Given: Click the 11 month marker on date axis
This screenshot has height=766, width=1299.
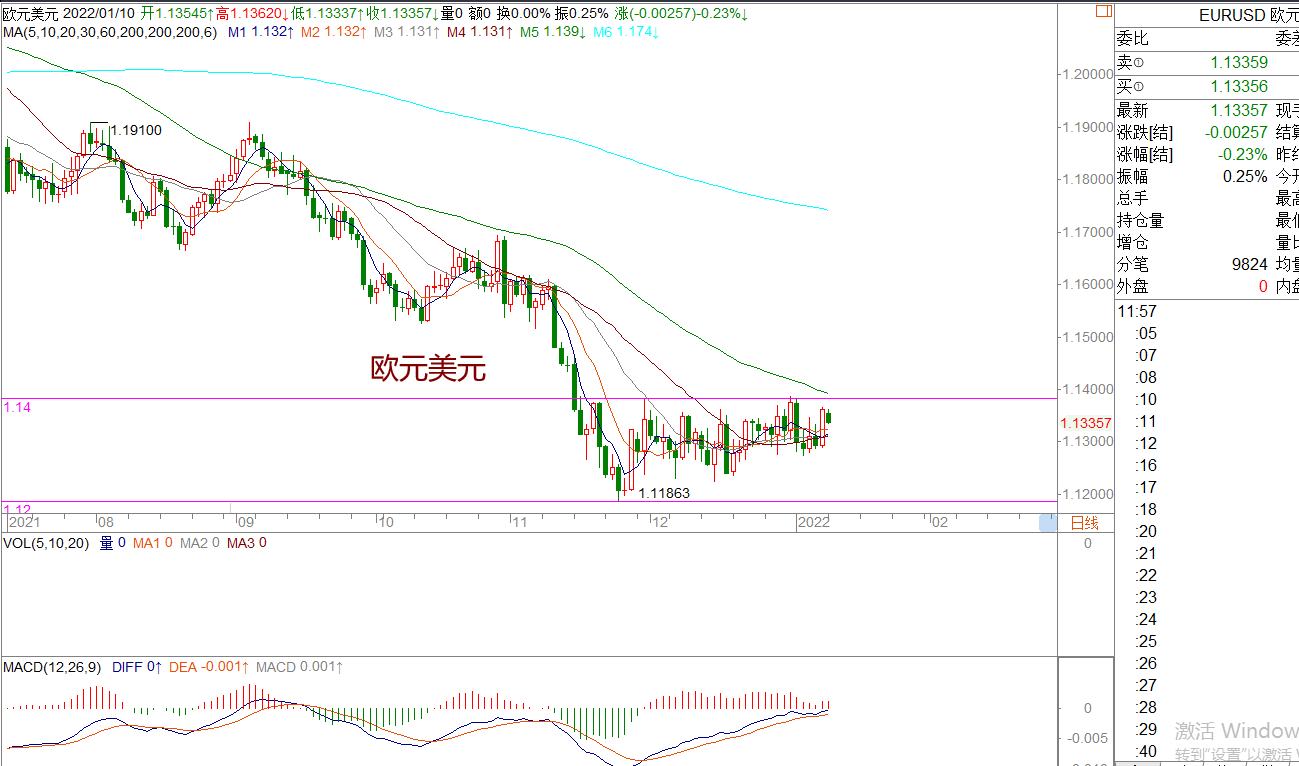Looking at the screenshot, I should pos(518,522).
